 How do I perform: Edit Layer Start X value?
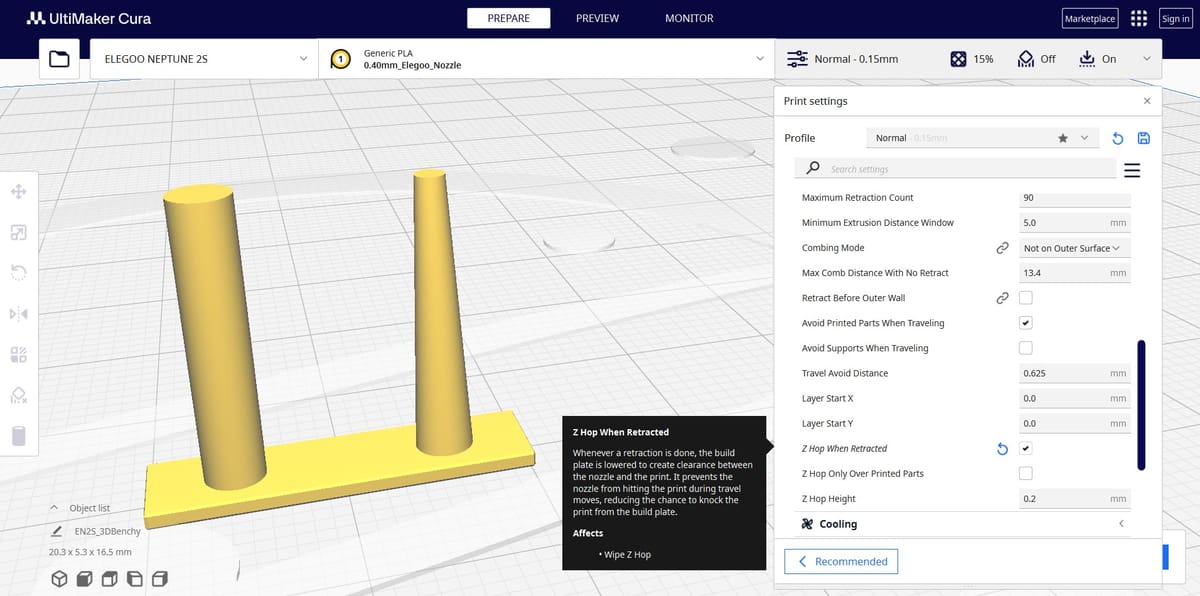[1074, 398]
